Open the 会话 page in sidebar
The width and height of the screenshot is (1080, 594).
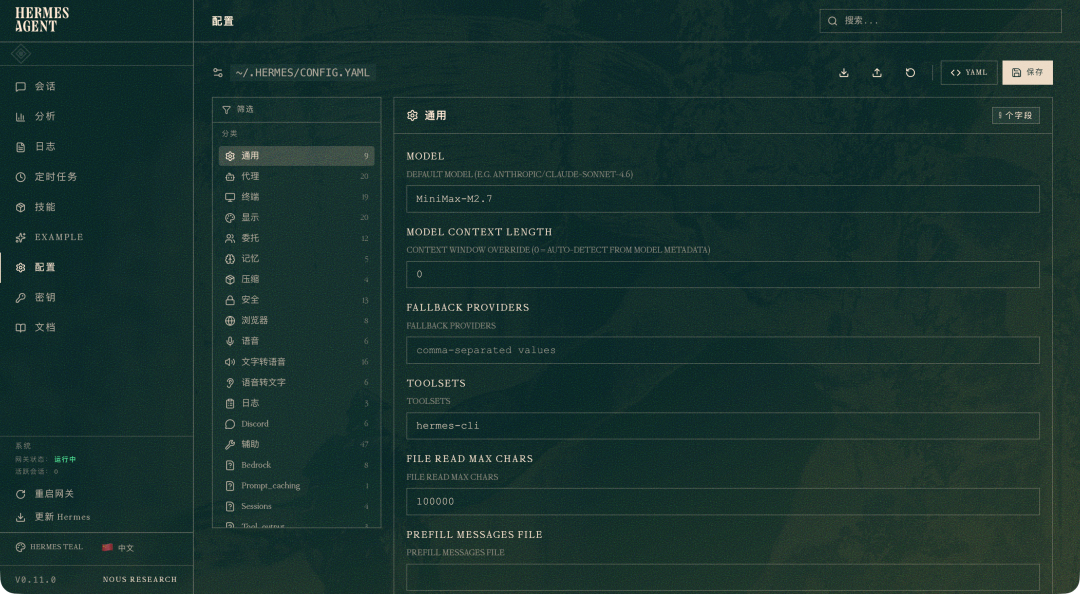pos(96,86)
